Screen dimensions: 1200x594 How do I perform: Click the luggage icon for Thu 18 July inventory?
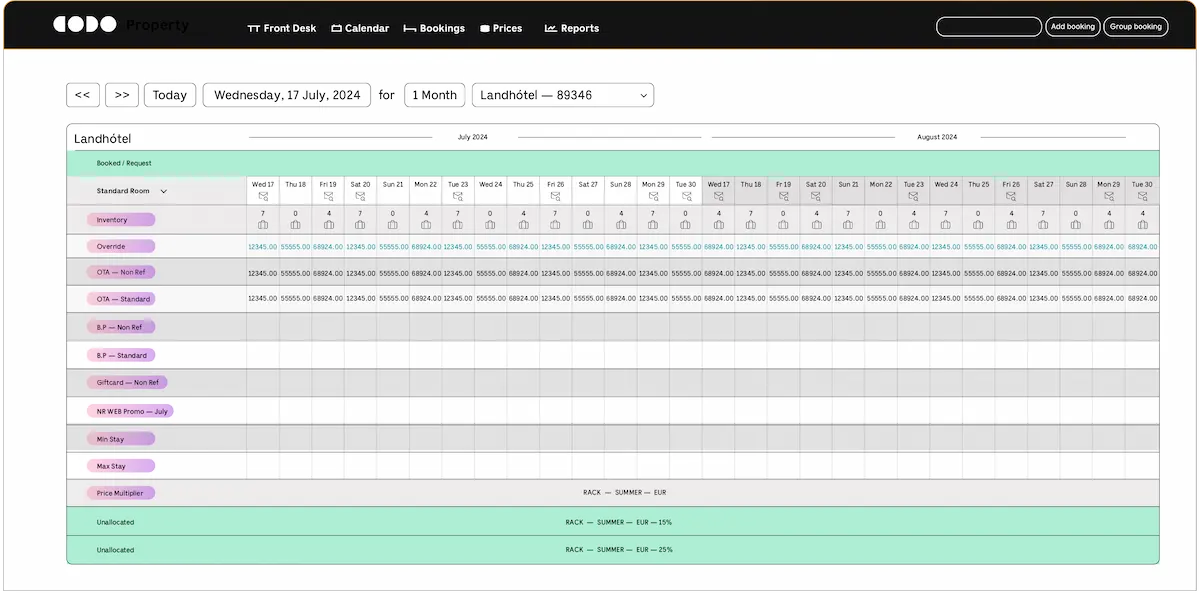[295, 225]
